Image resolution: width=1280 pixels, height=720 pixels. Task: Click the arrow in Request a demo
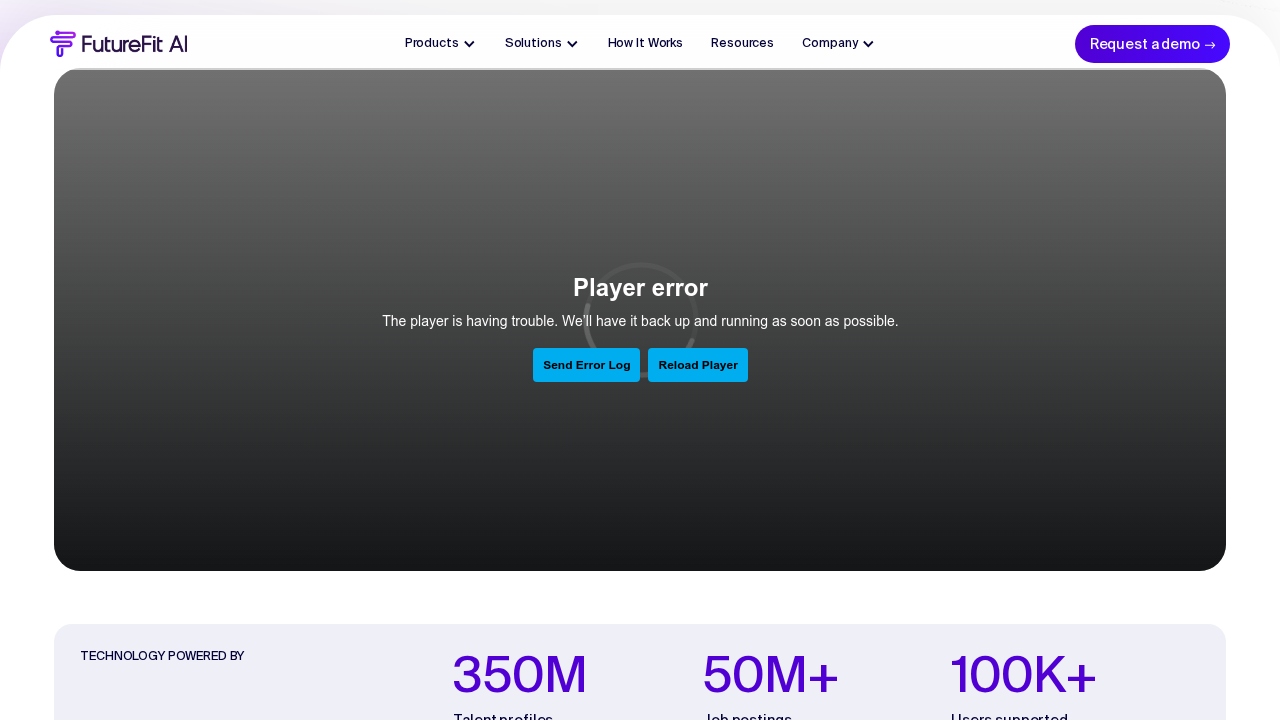tap(1210, 45)
